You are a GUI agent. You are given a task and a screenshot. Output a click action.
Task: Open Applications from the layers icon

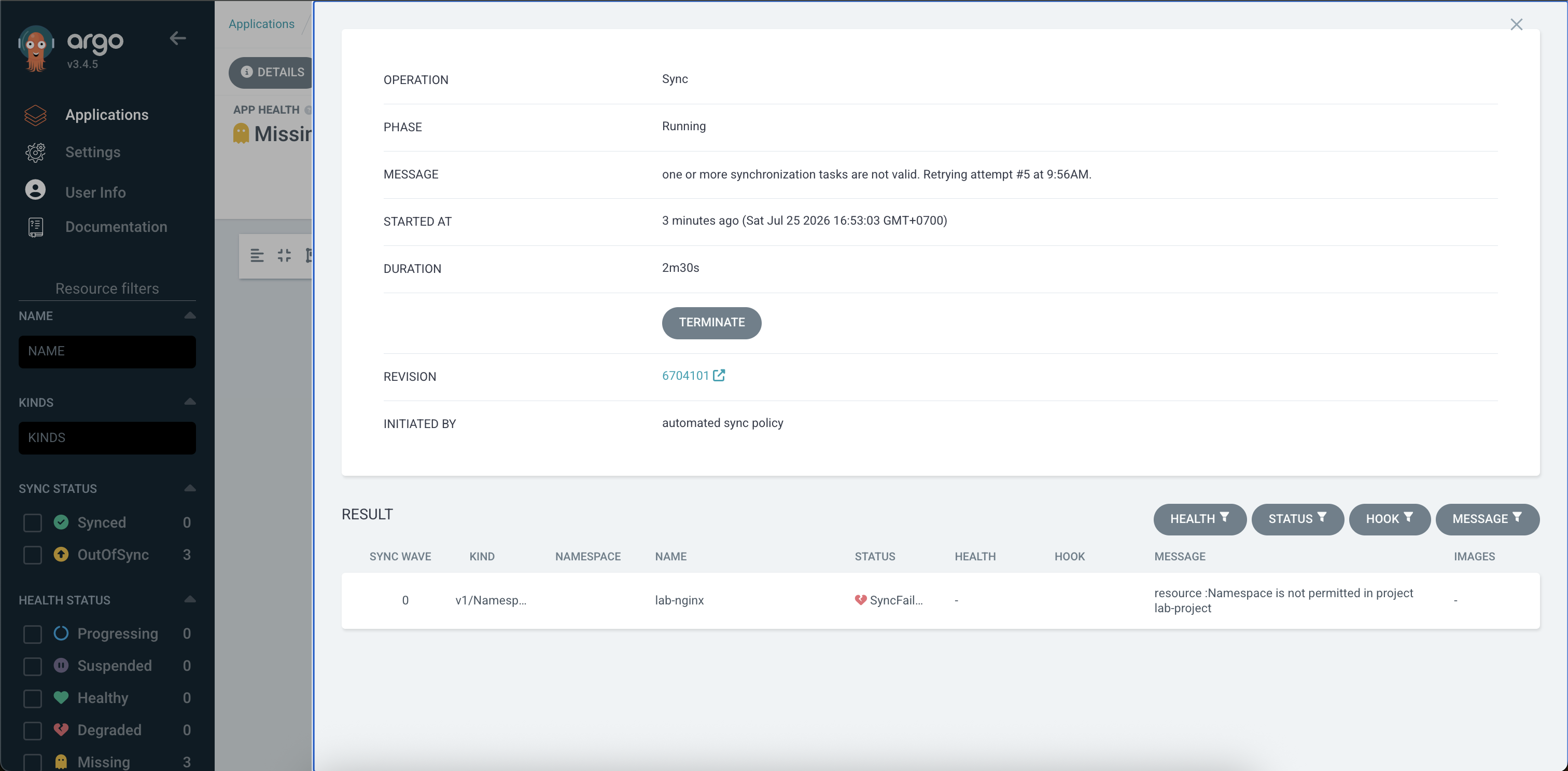tap(35, 115)
